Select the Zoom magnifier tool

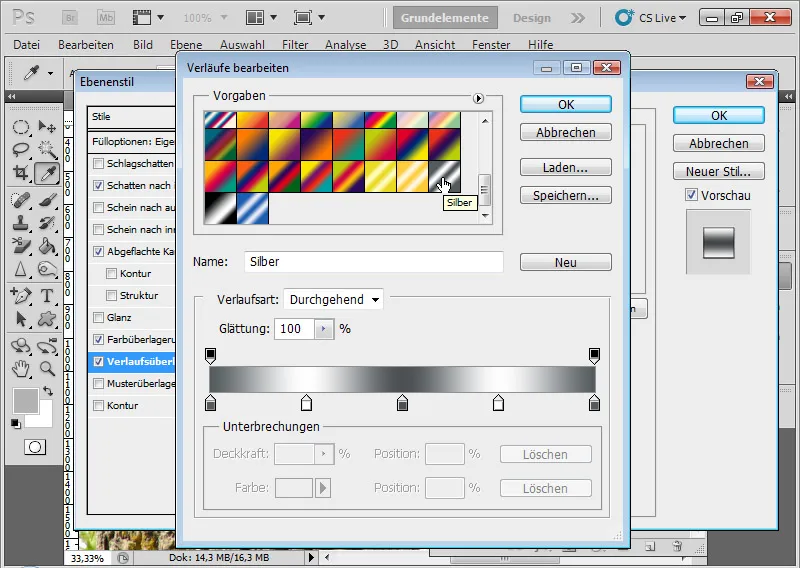(x=47, y=368)
